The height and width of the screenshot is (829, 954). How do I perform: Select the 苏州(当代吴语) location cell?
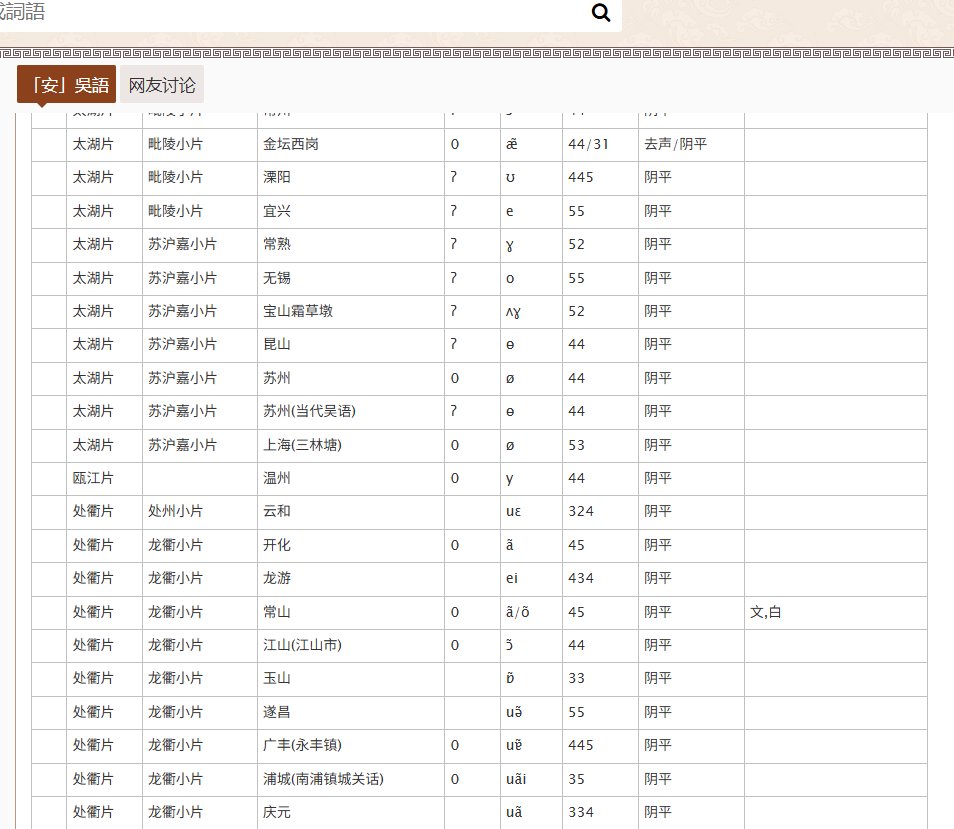[x=350, y=412]
